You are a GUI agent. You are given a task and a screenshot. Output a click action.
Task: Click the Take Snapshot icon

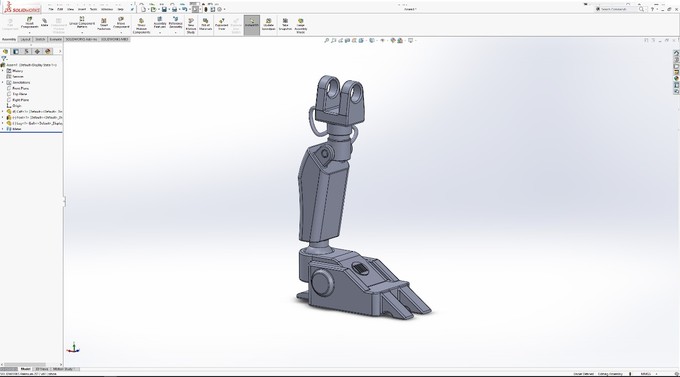coord(285,24)
